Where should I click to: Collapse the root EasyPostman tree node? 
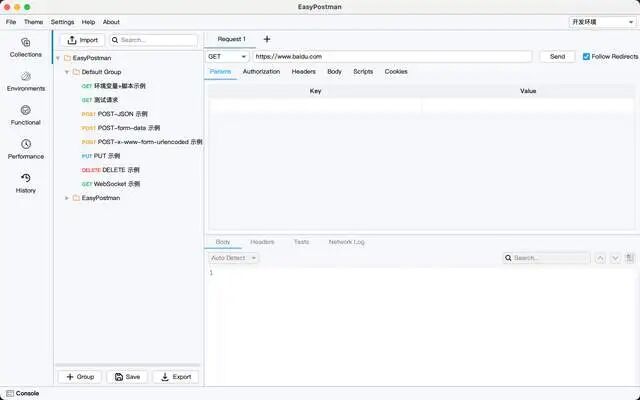coord(58,58)
